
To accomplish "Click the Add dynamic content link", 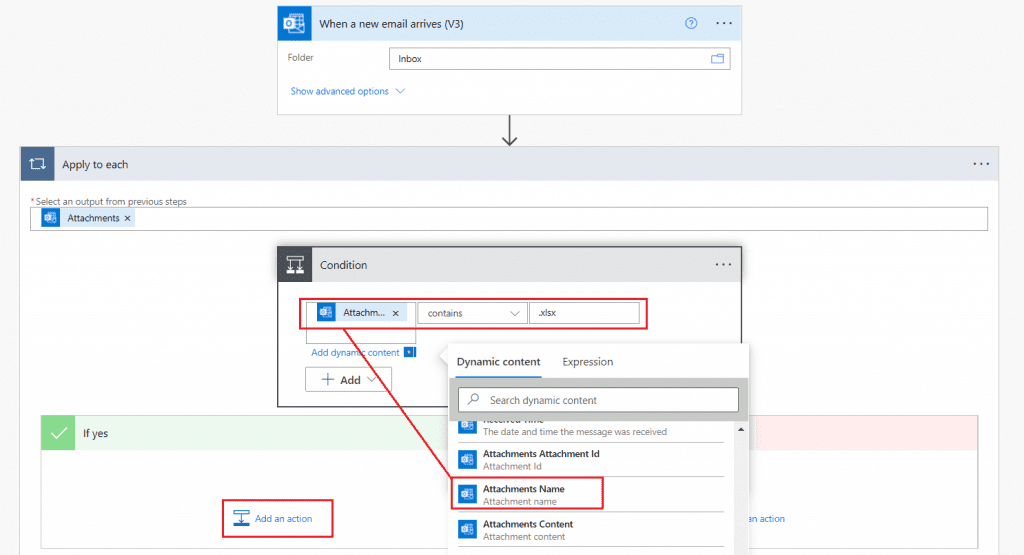I will point(355,353).
